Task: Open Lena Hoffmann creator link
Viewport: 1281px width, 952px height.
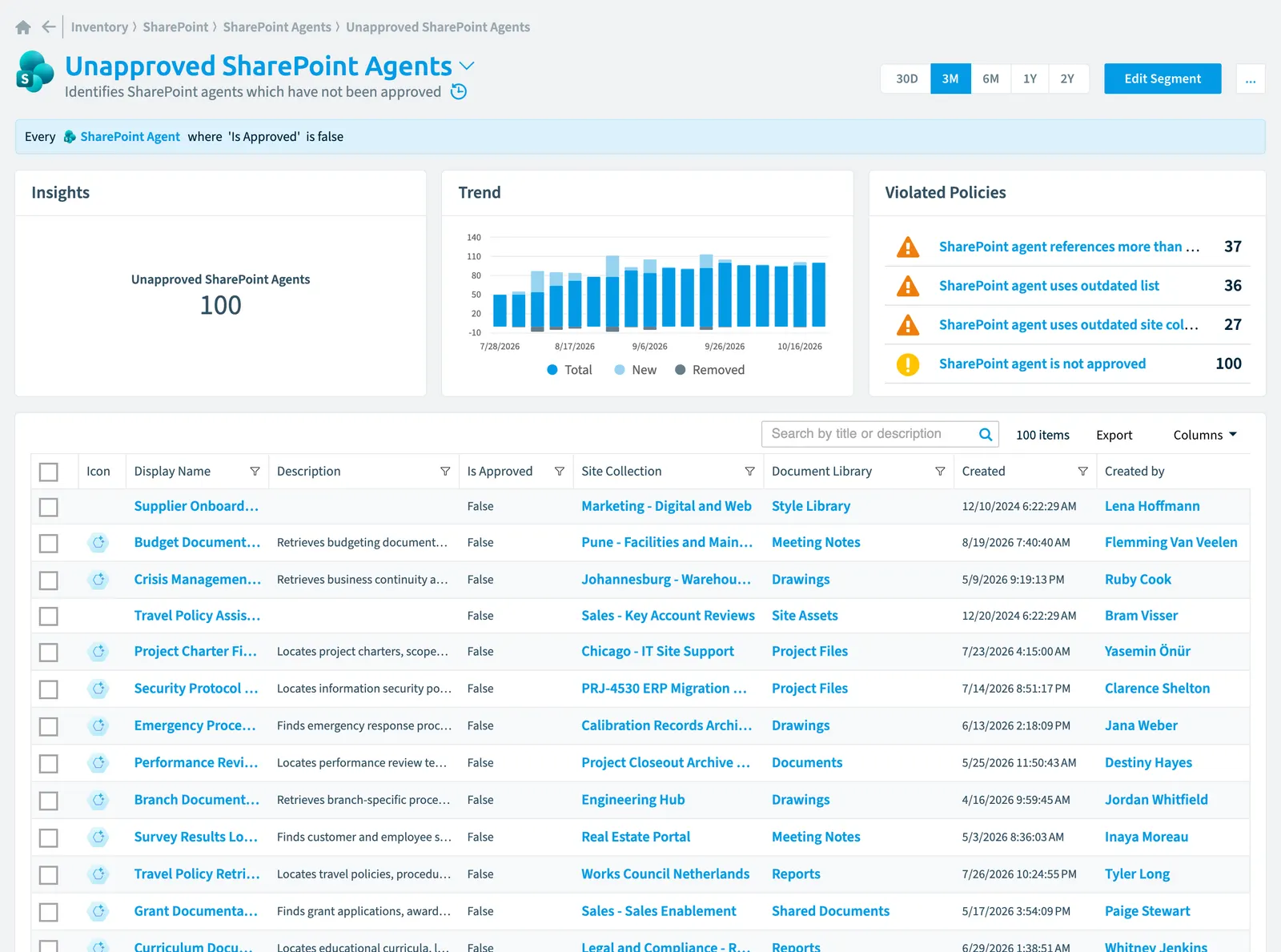Action: click(x=1152, y=506)
